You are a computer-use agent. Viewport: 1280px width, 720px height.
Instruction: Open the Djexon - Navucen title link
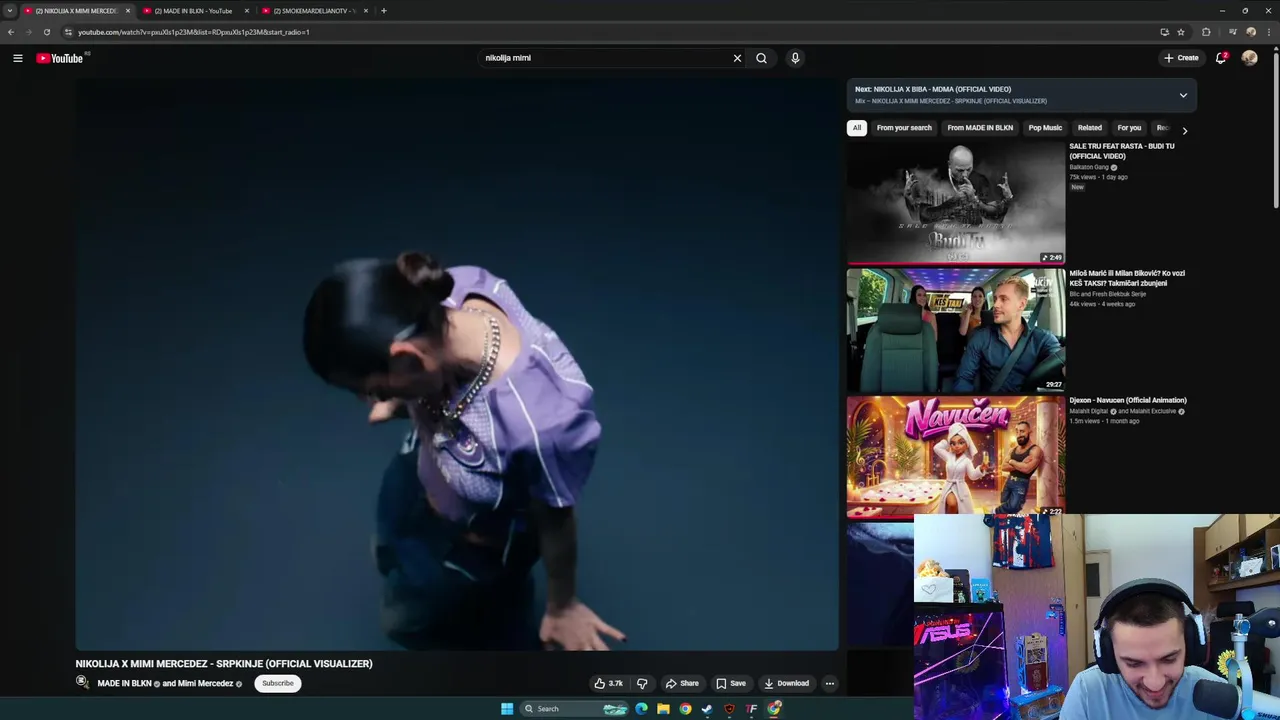pyautogui.click(x=1128, y=400)
